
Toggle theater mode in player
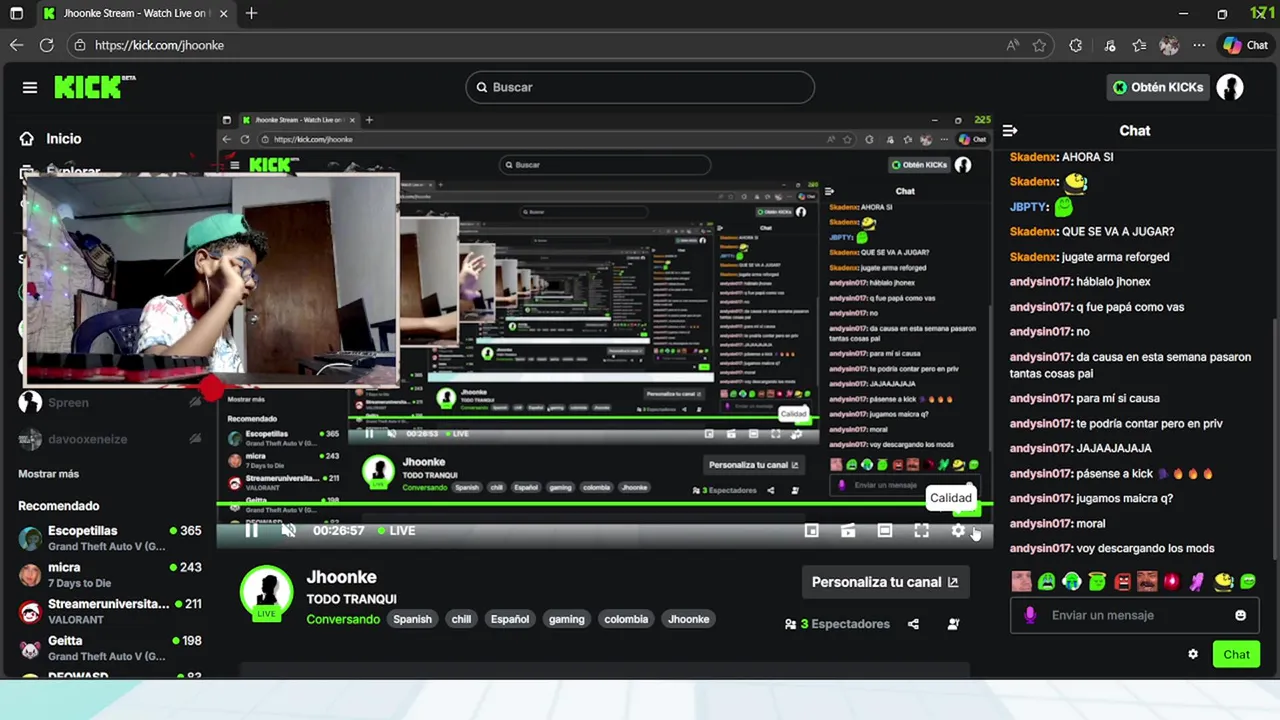click(885, 531)
